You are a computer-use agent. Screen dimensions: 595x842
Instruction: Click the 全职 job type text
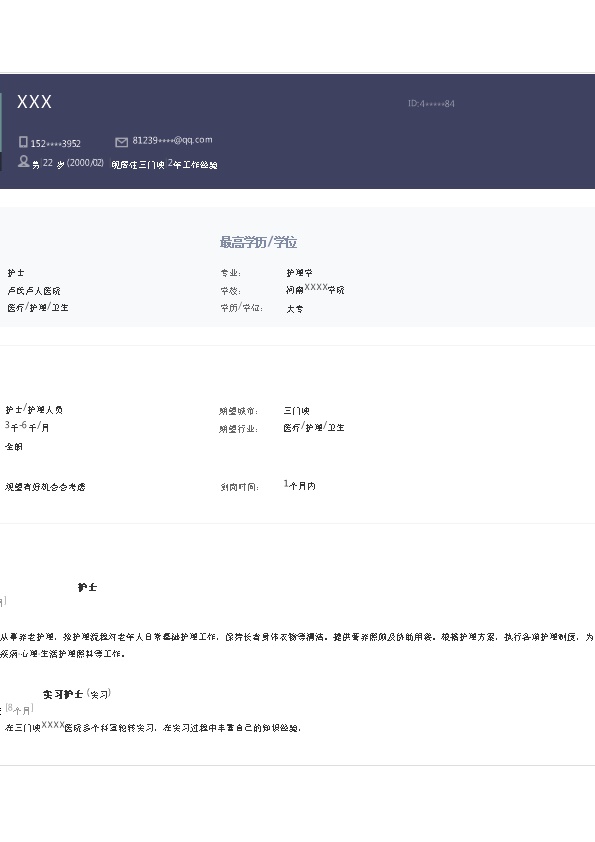tap(14, 446)
